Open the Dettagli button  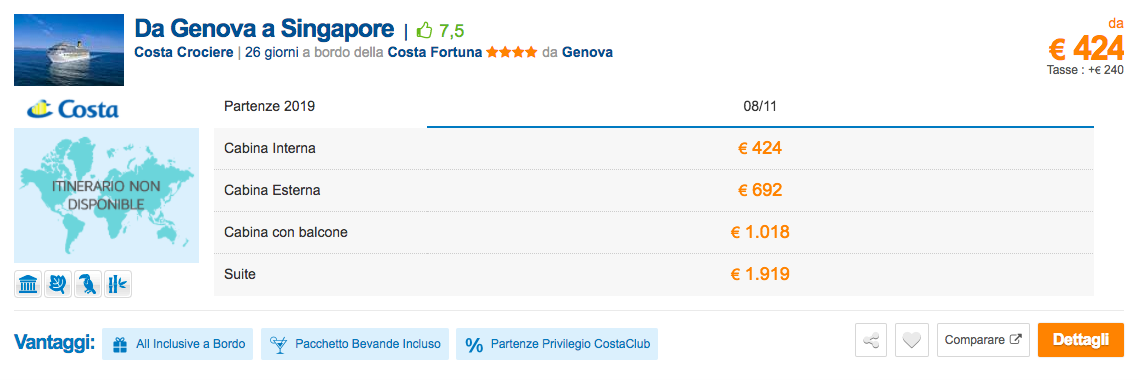point(1081,339)
